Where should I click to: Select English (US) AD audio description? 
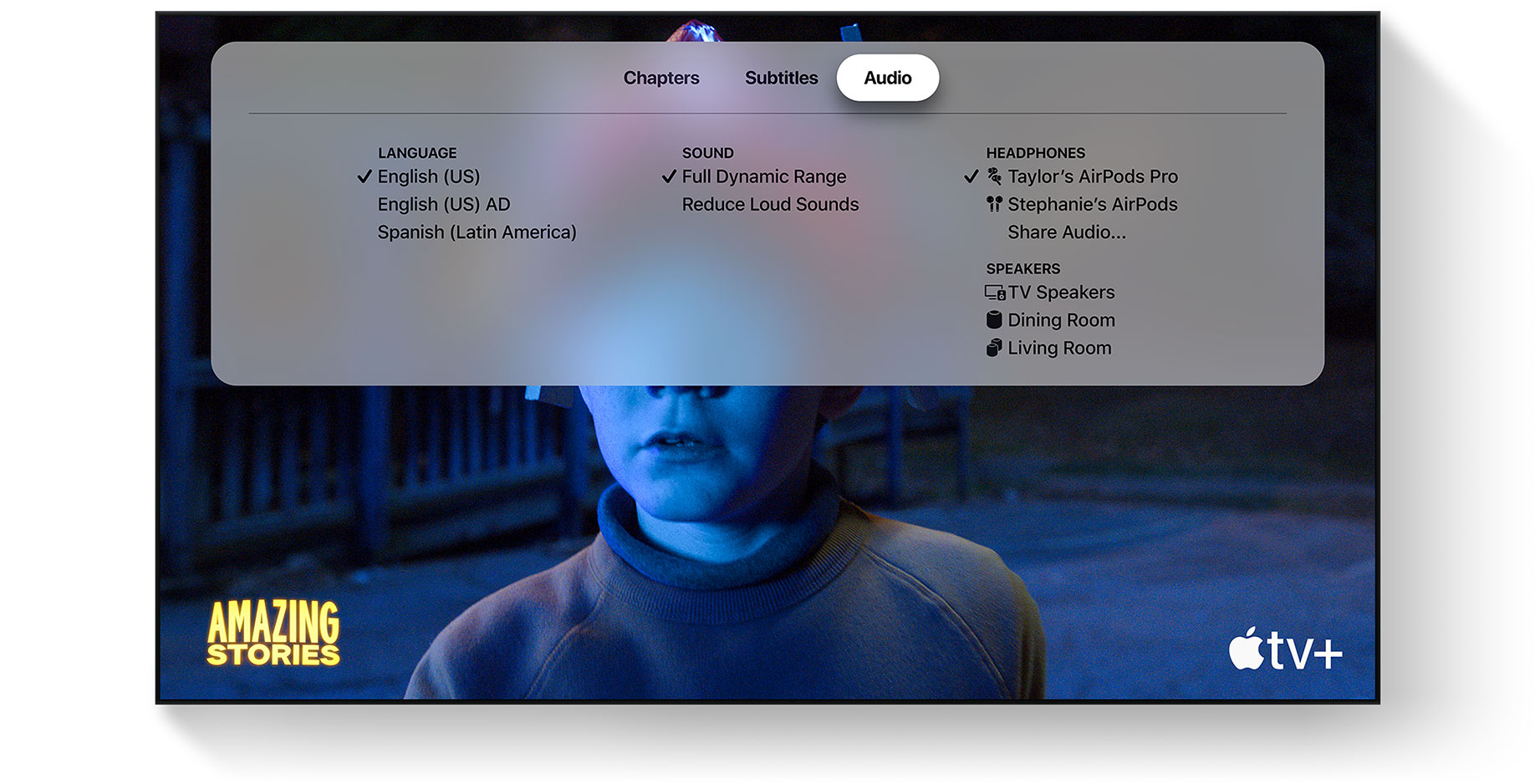point(443,204)
